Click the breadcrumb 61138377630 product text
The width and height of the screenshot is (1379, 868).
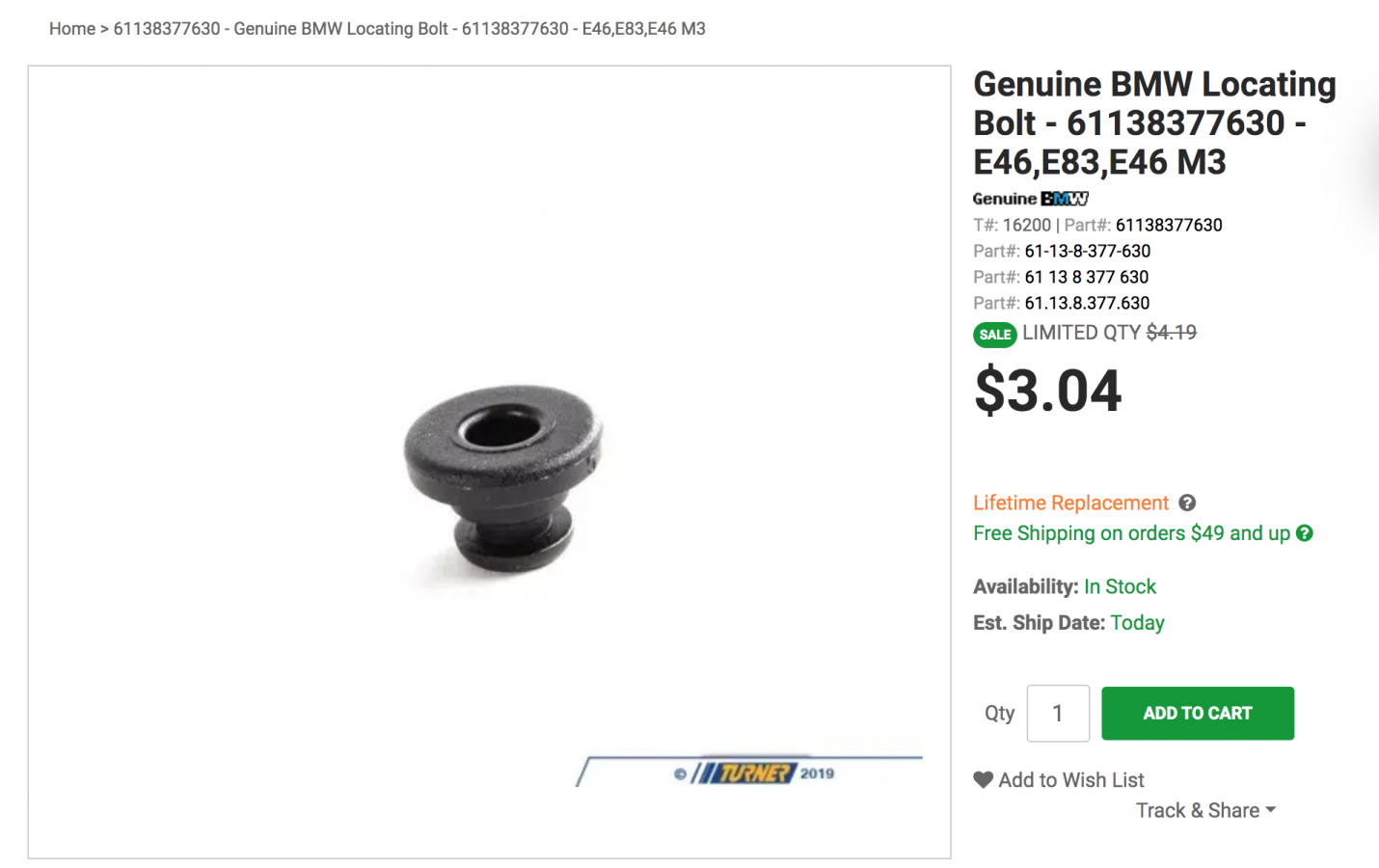(x=410, y=29)
